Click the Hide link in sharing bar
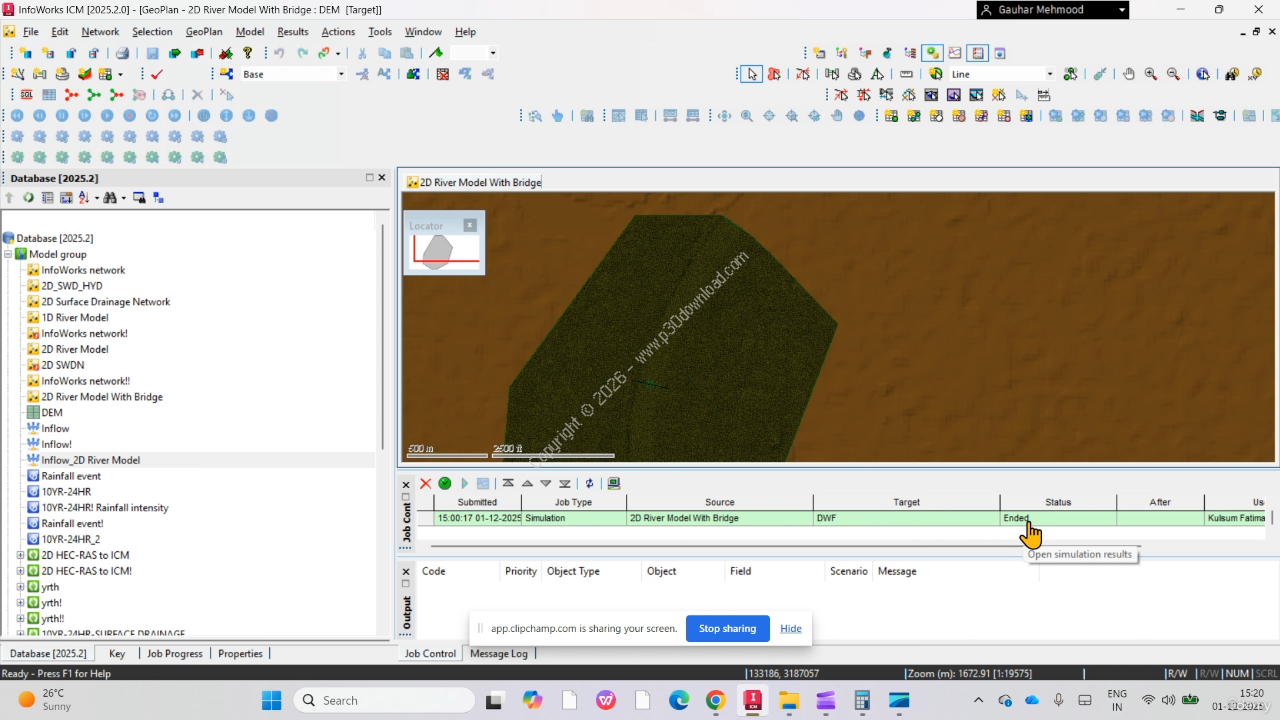 [790, 628]
